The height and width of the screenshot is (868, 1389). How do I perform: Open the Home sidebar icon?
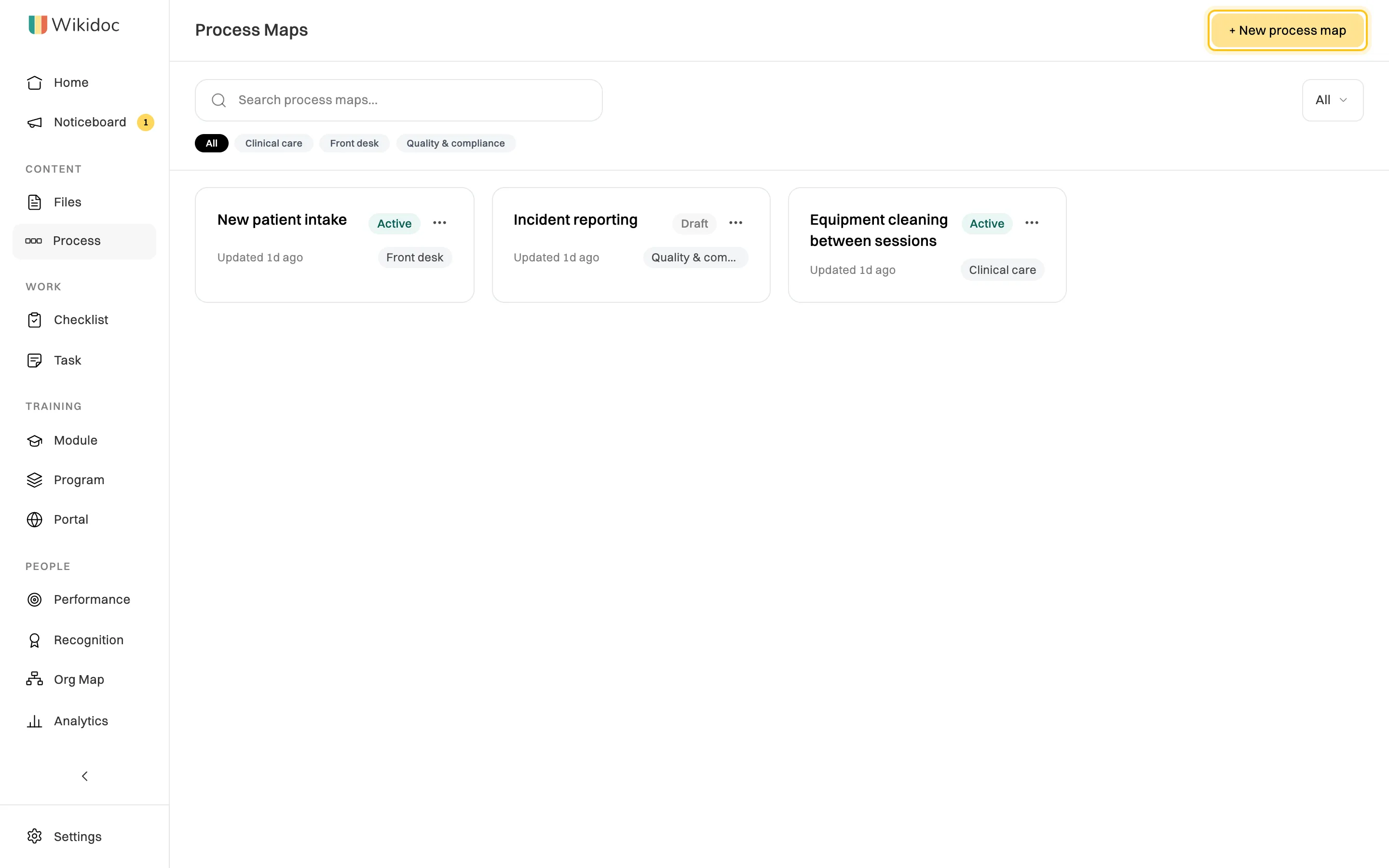click(34, 82)
